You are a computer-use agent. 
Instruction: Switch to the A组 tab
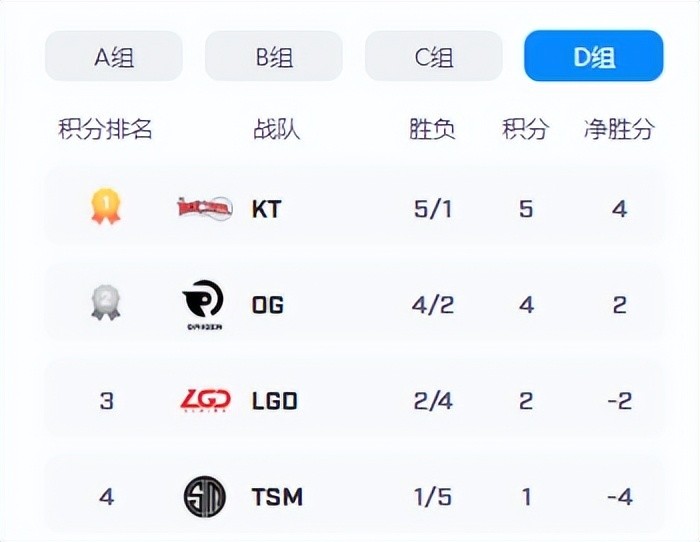click(114, 56)
